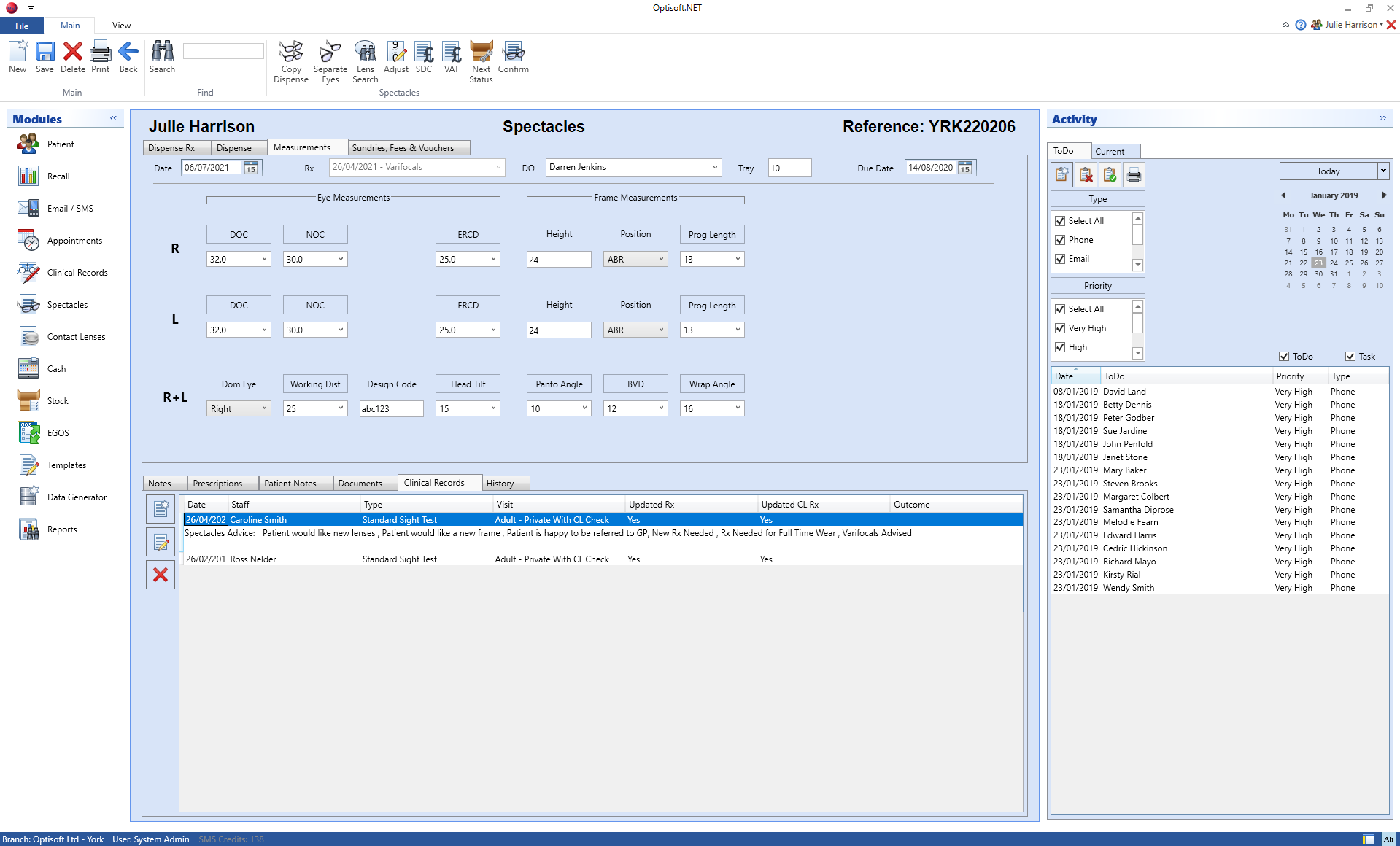This screenshot has height=846, width=1400.
Task: Switch to the Sundries, Fees & Vouchers tab
Action: (409, 147)
